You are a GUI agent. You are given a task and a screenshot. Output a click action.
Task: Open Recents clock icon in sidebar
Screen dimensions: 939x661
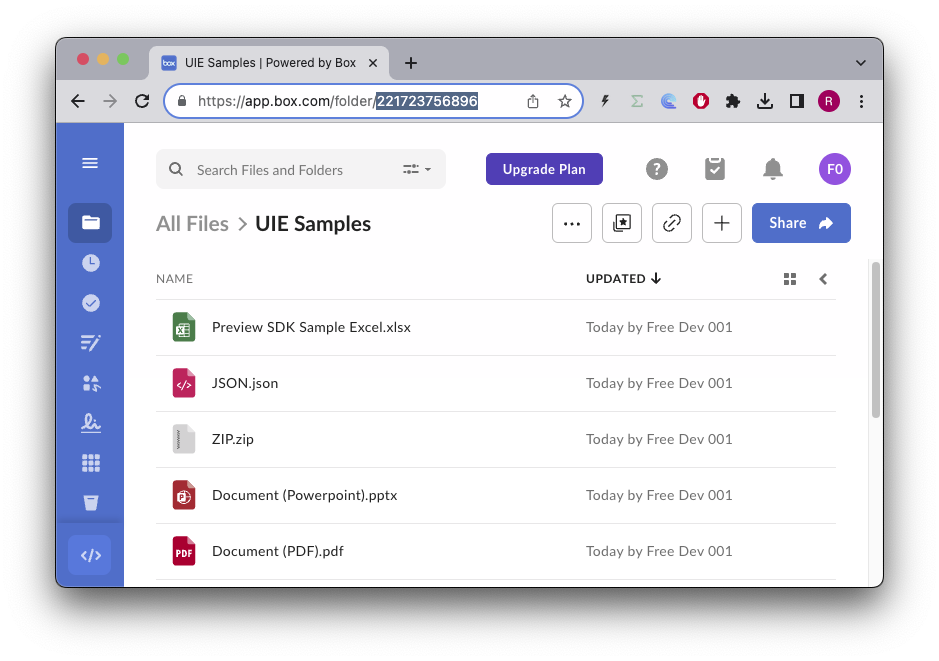(x=90, y=263)
